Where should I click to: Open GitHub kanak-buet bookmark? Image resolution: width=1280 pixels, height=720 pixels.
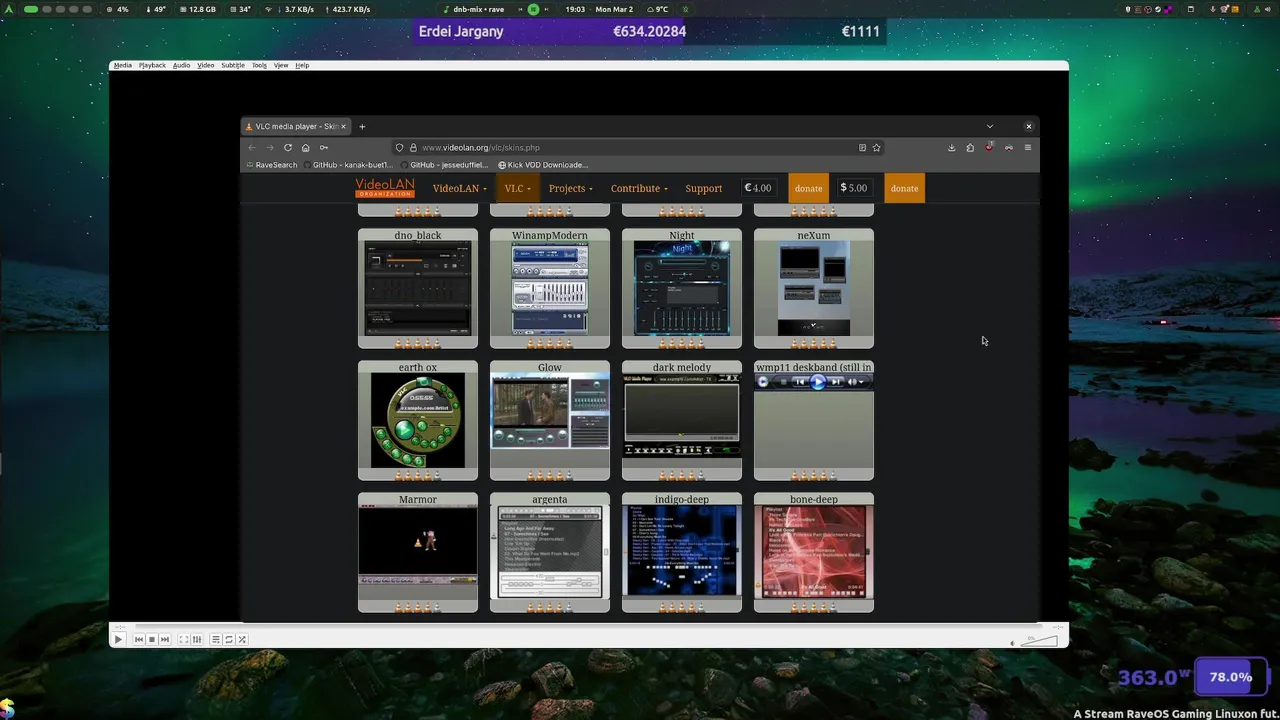[348, 165]
